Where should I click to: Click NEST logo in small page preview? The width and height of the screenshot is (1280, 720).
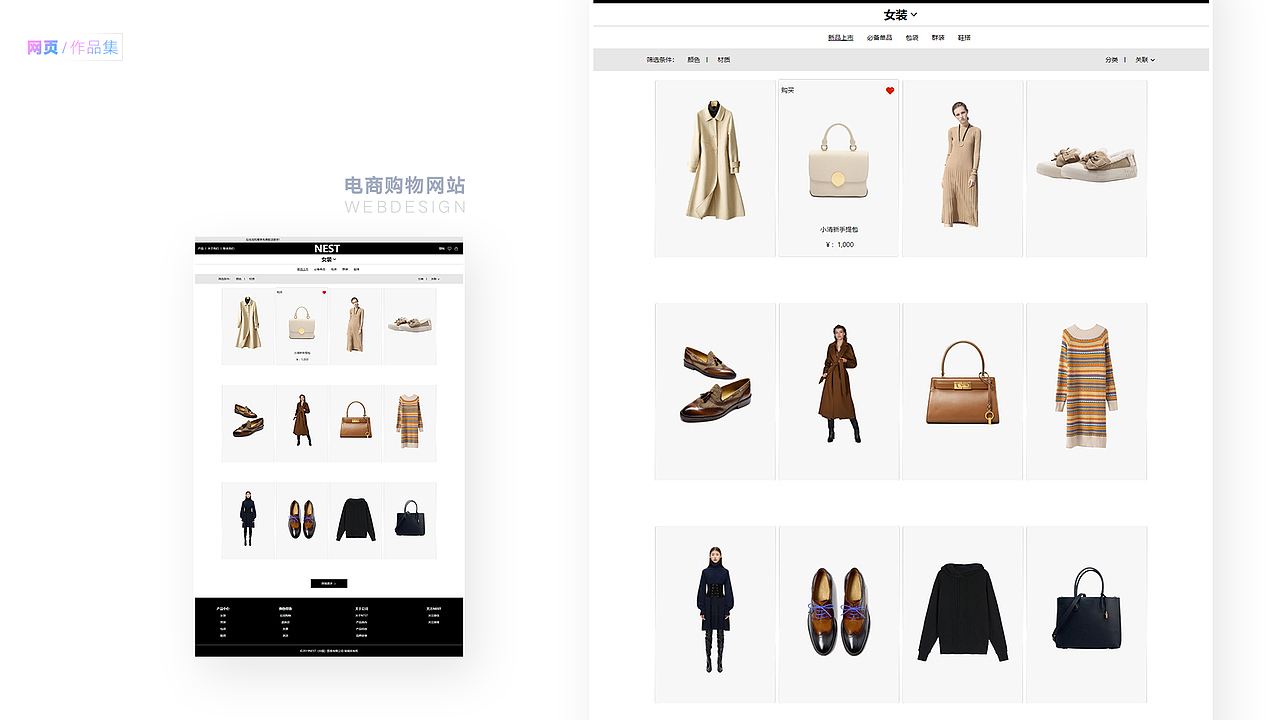click(x=327, y=248)
